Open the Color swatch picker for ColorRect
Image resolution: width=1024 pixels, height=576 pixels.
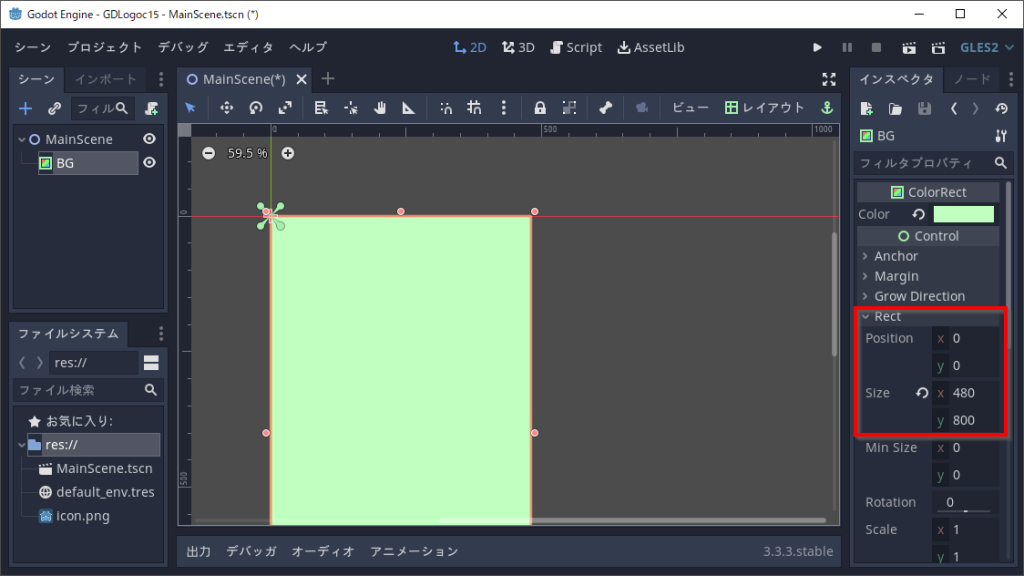coord(963,214)
